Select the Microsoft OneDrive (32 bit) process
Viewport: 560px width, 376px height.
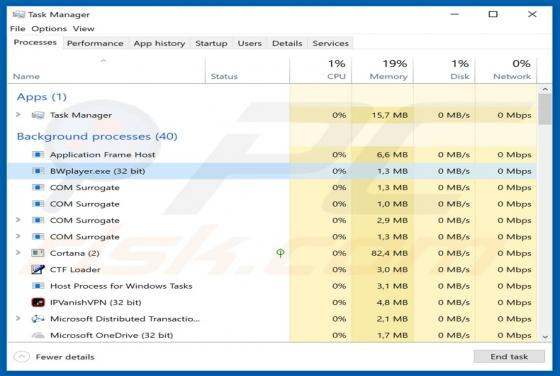click(x=272, y=335)
